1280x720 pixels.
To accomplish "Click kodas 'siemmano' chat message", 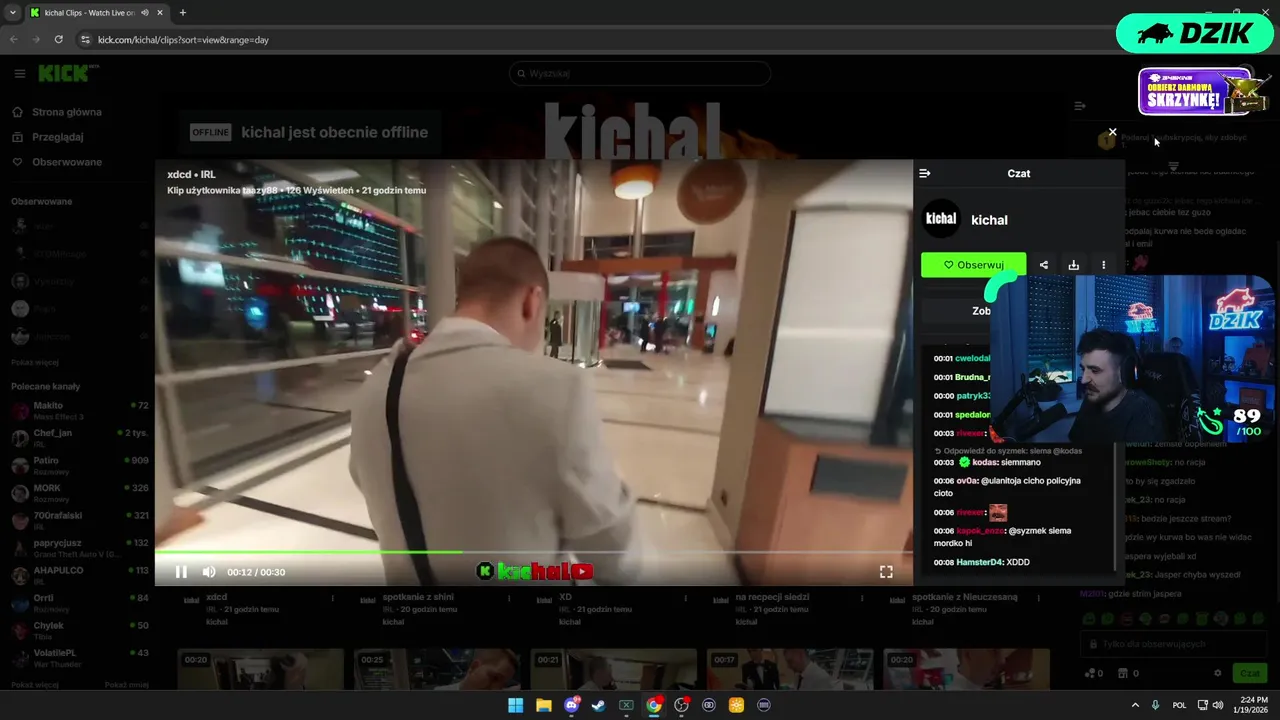I will (987, 462).
